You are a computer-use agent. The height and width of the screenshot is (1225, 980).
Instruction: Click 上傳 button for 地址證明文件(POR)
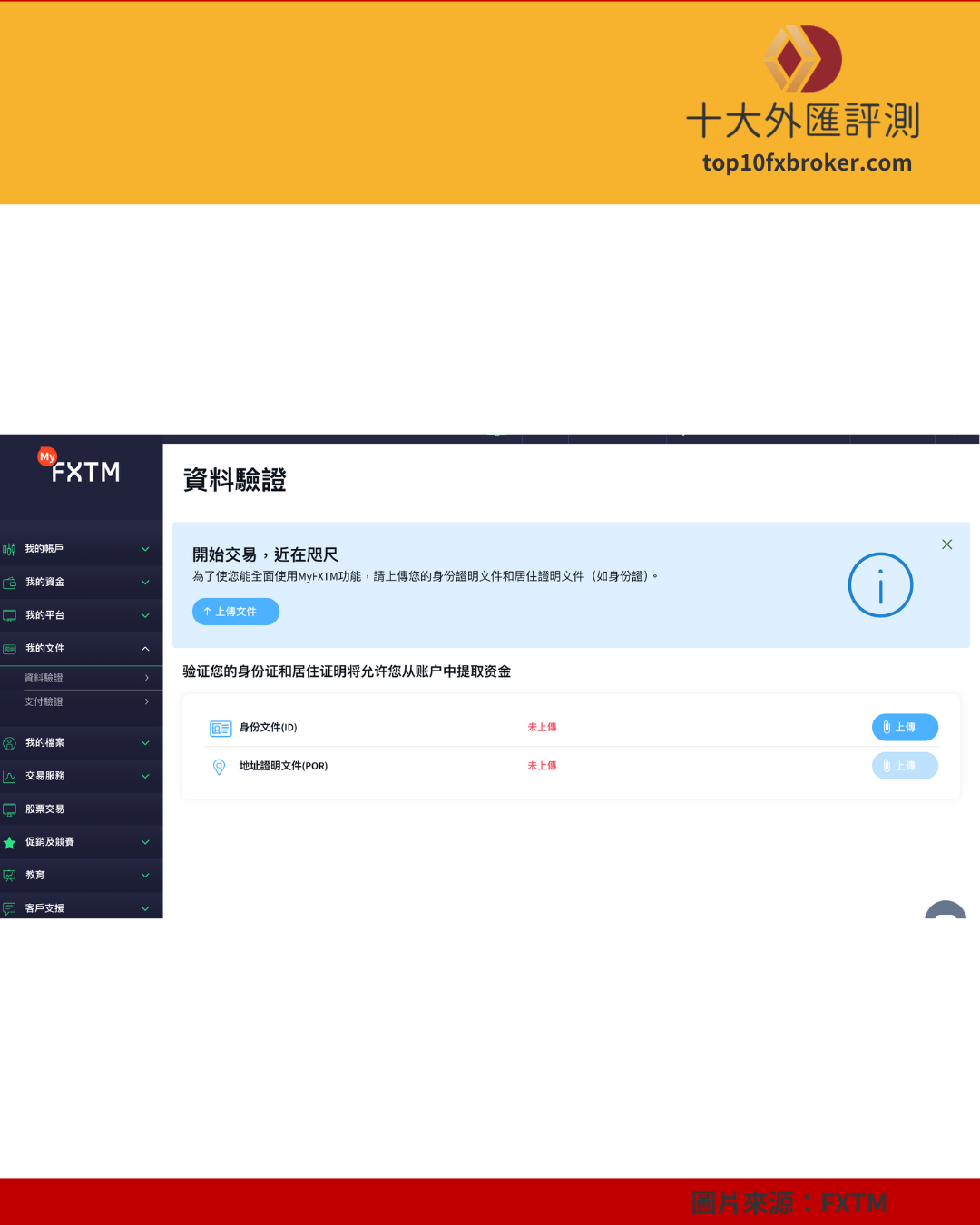tap(905, 766)
